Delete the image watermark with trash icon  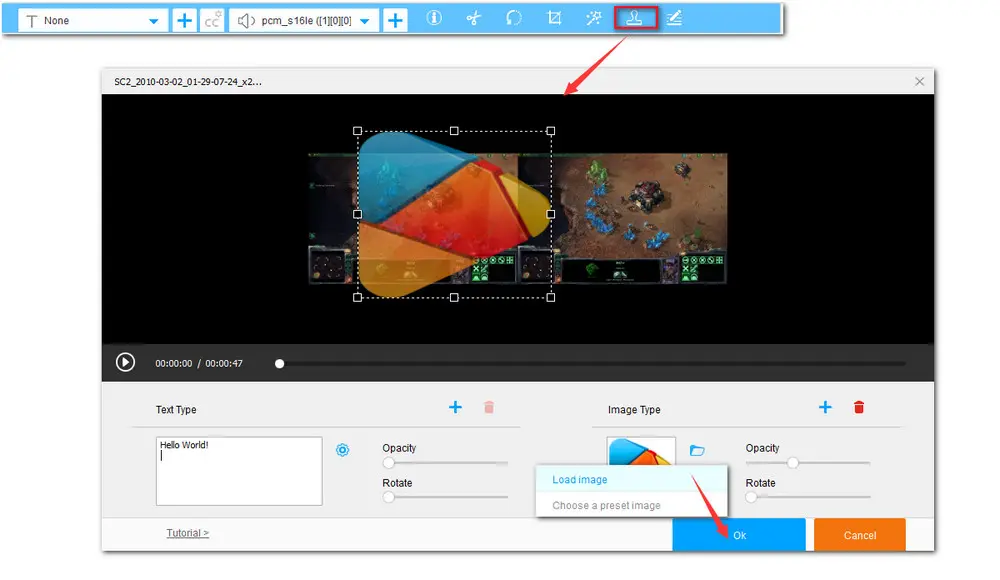(x=859, y=407)
